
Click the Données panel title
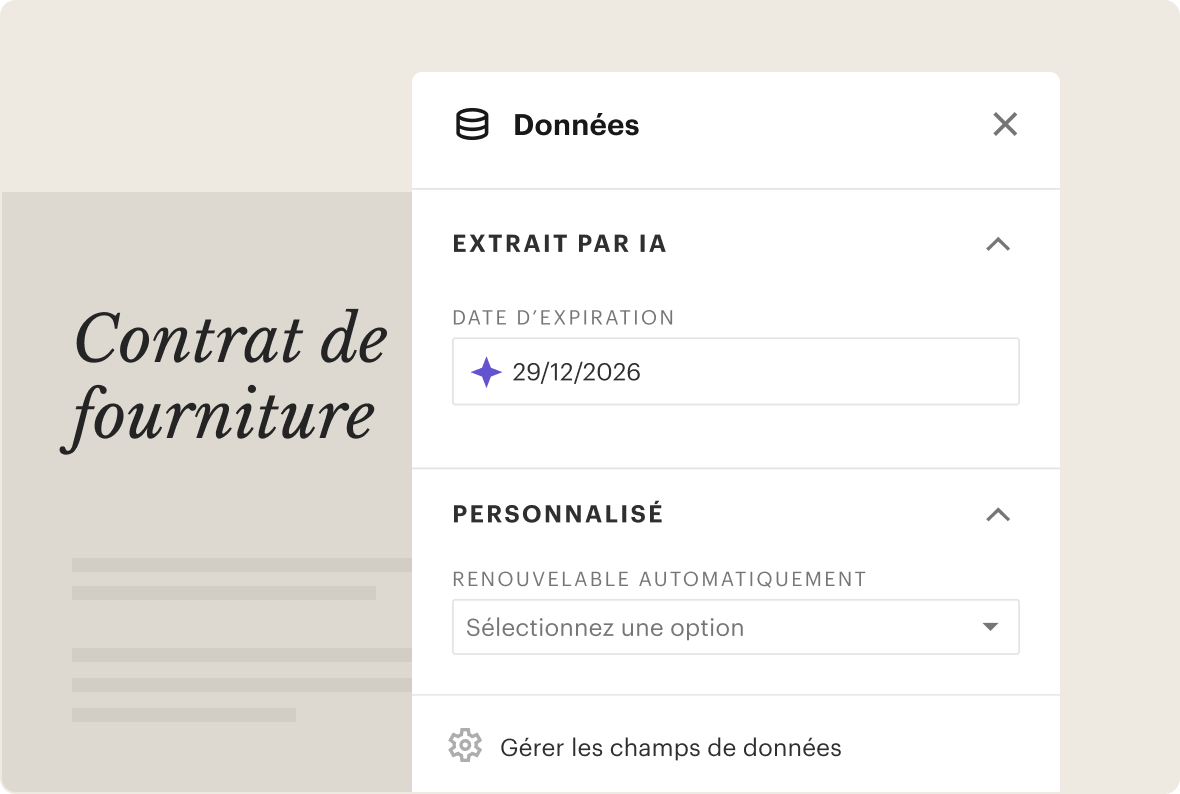pos(576,125)
